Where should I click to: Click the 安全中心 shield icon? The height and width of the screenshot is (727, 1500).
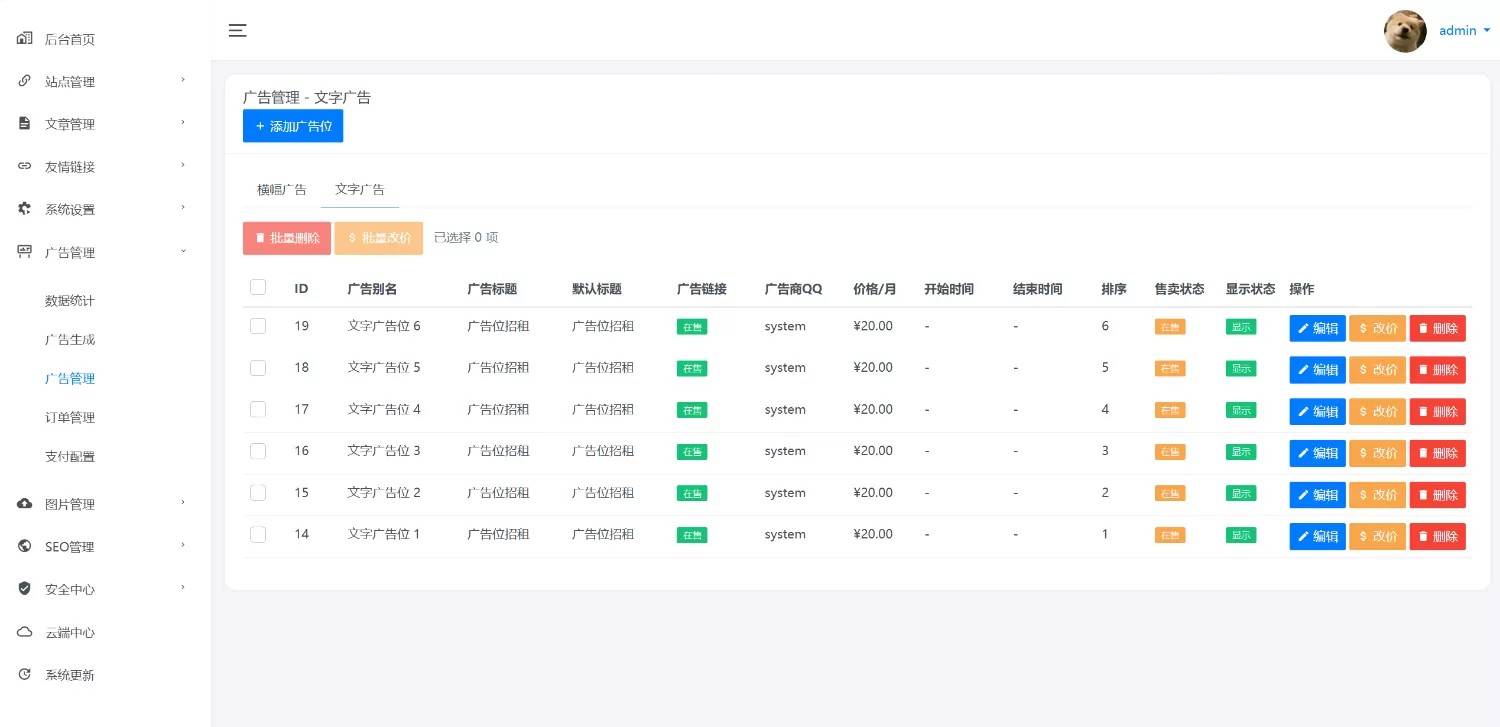25,589
